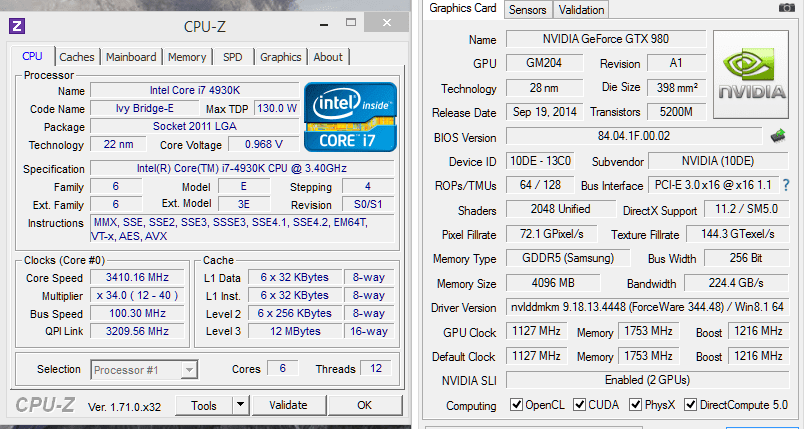Viewport: 805px width, 429px height.
Task: Open the SPD tab
Action: (233, 57)
